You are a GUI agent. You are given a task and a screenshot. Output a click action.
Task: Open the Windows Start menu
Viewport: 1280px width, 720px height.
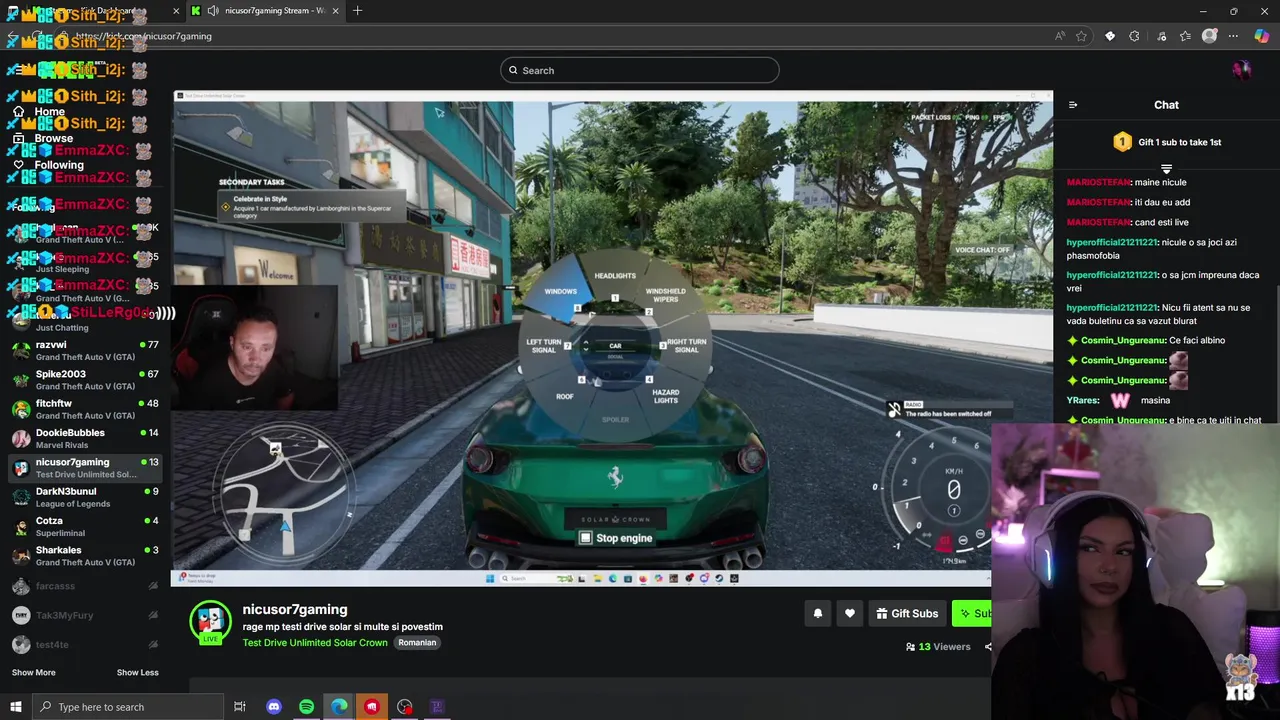pyautogui.click(x=16, y=707)
